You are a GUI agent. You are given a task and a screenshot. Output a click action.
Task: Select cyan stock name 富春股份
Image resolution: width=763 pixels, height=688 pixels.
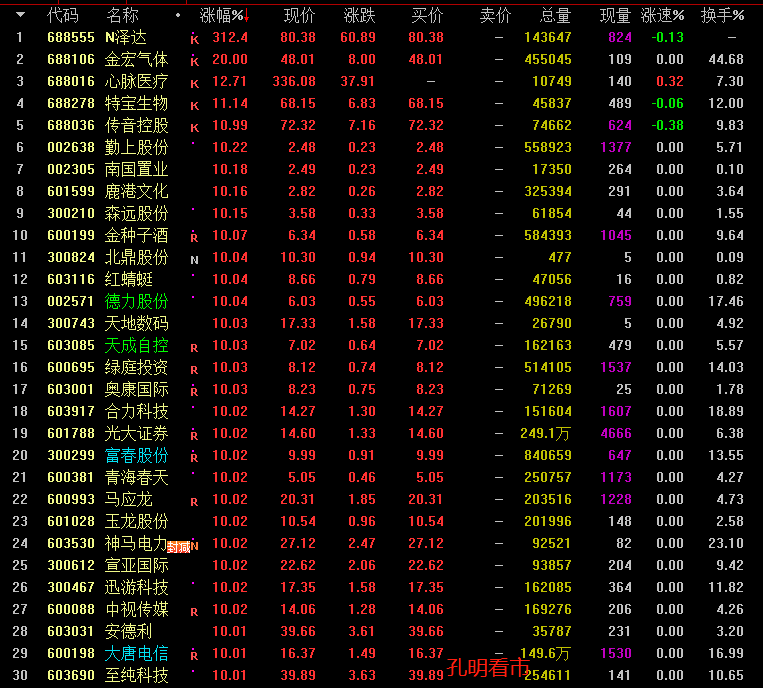click(136, 455)
